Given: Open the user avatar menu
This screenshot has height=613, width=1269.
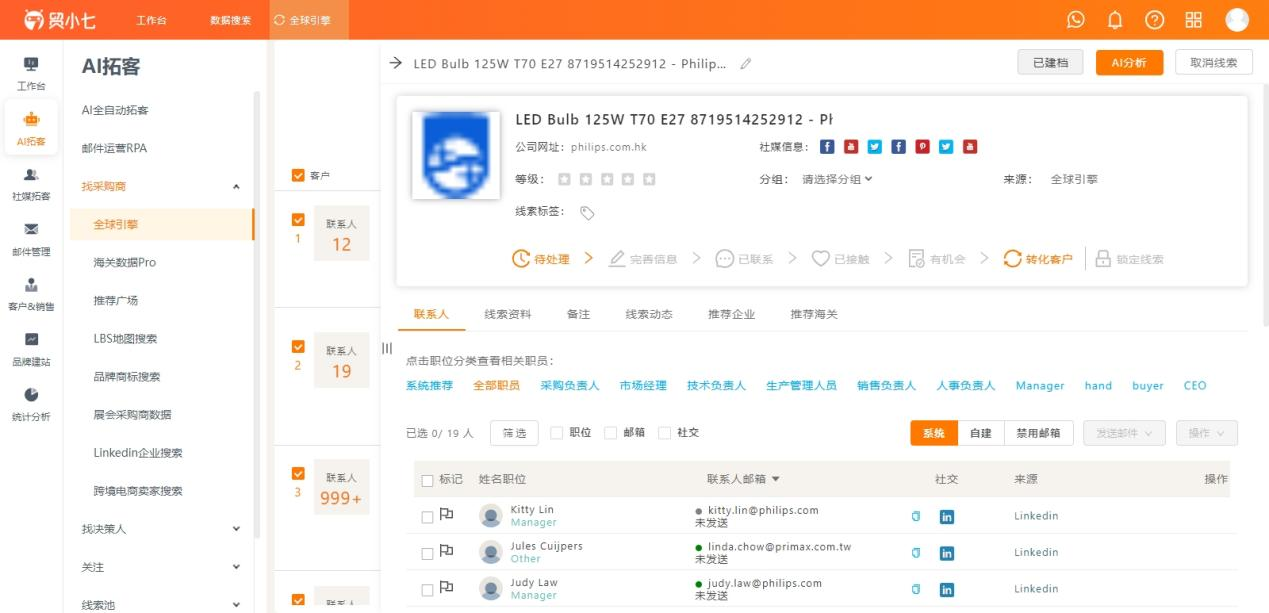Looking at the screenshot, I should pyautogui.click(x=1237, y=20).
